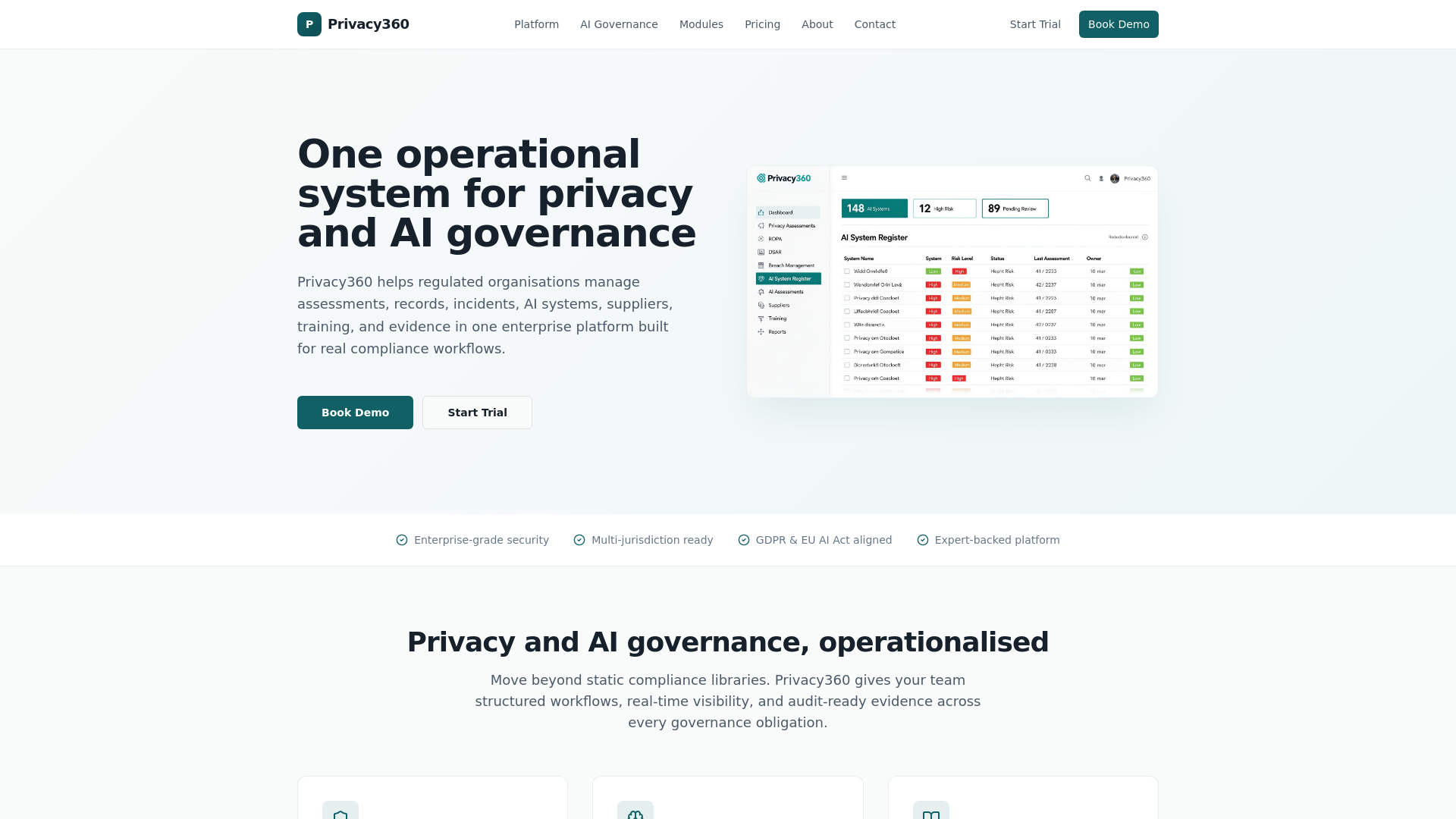Click the download icon beside AI System Register heading
The image size is (1456, 819).
pyautogui.click(x=1145, y=237)
